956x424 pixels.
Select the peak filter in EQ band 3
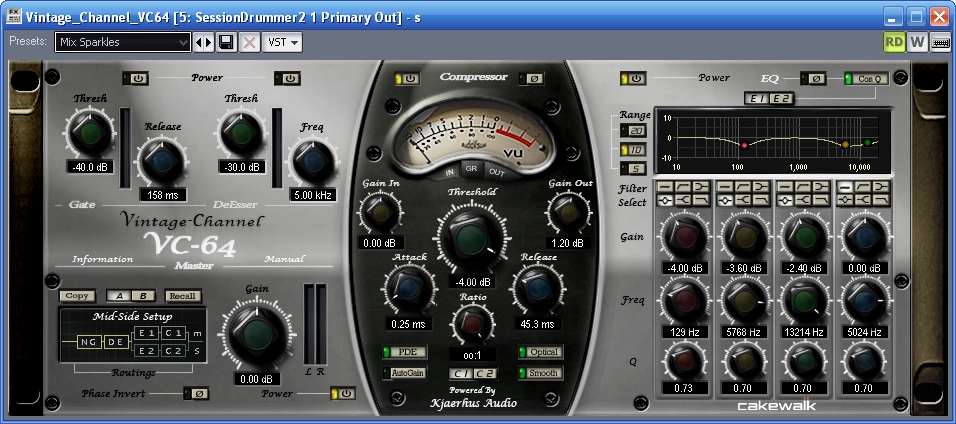(x=785, y=200)
